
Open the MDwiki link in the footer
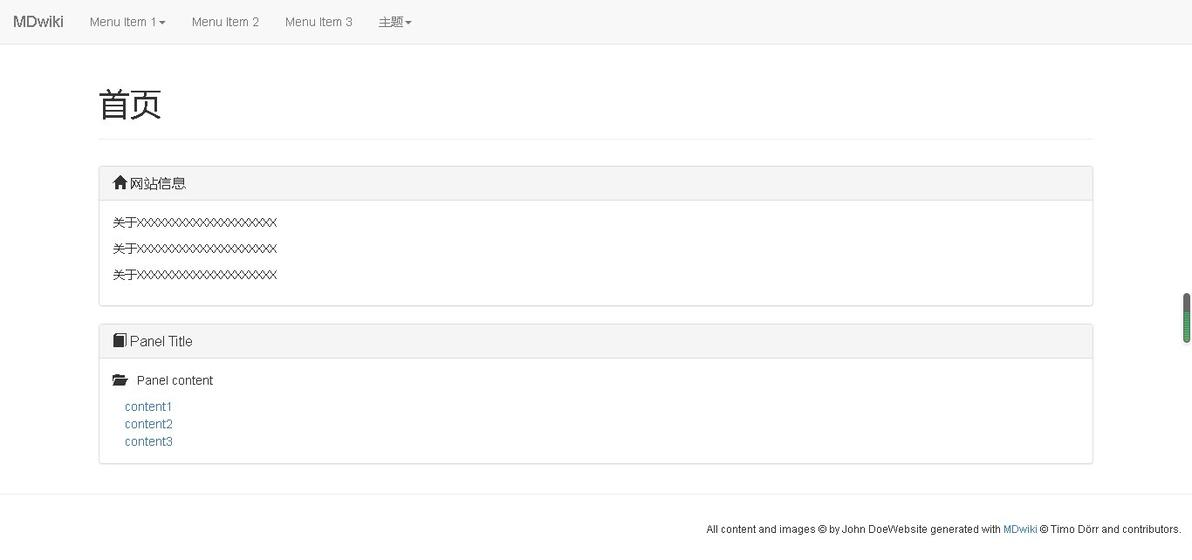[x=1020, y=529]
